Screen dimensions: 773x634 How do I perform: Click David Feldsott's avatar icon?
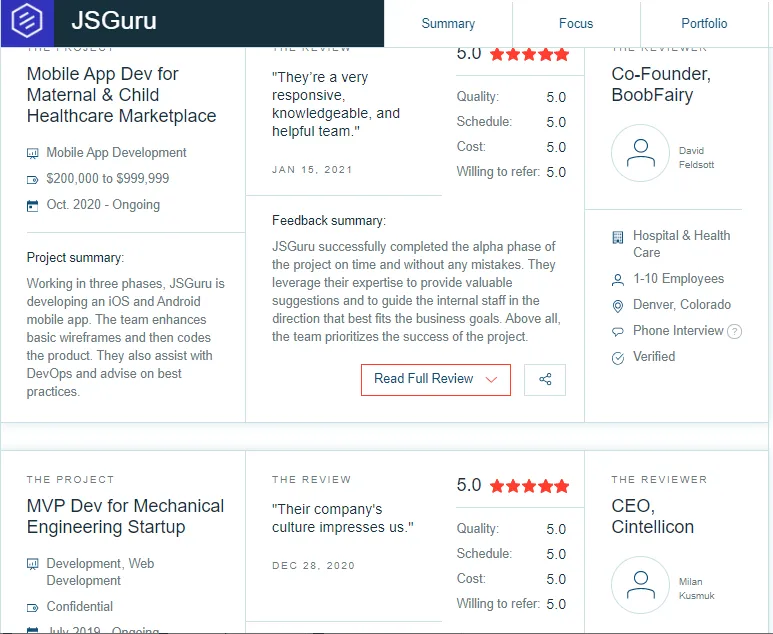point(640,153)
